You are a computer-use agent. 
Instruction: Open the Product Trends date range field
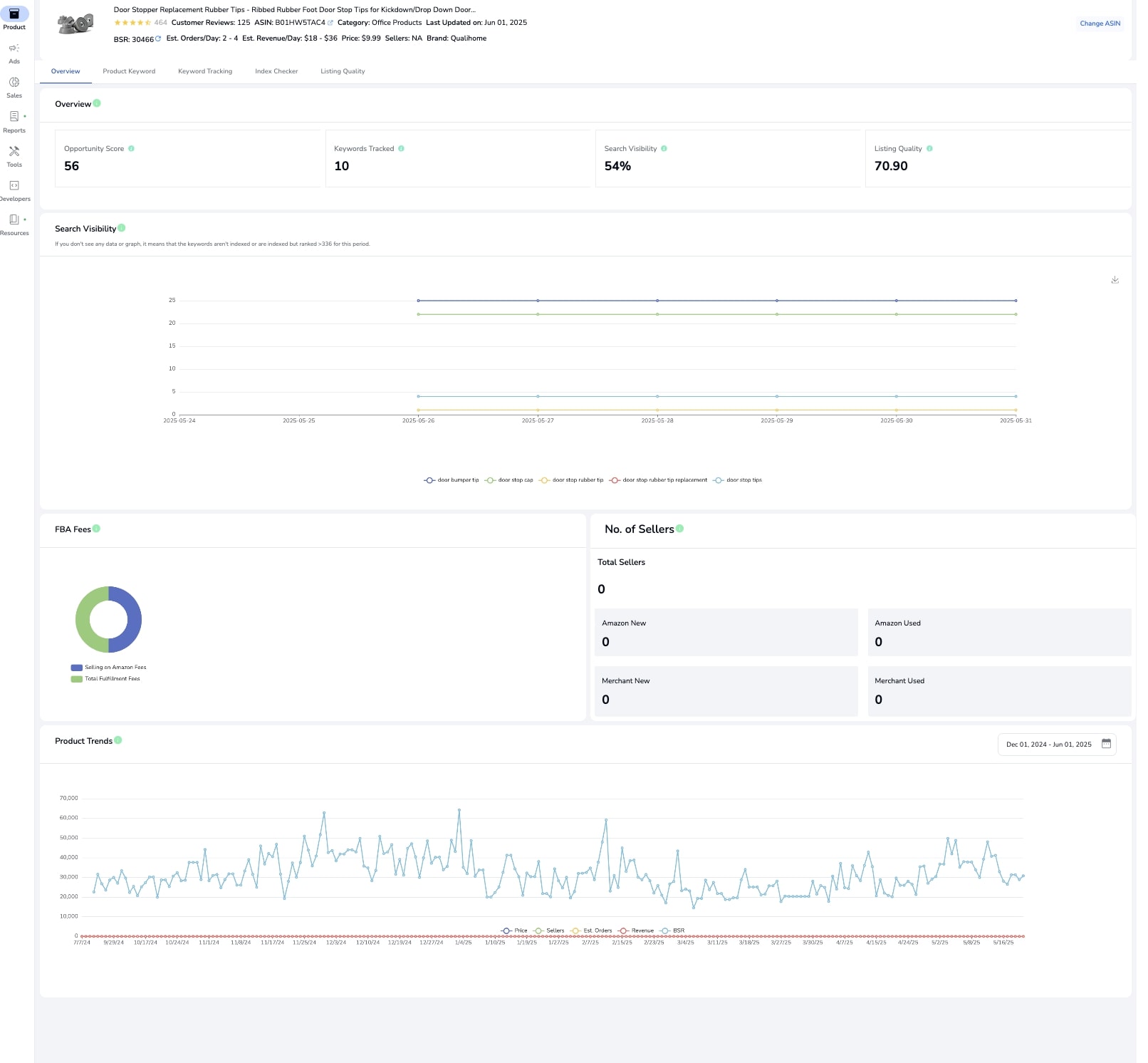[x=1057, y=745]
